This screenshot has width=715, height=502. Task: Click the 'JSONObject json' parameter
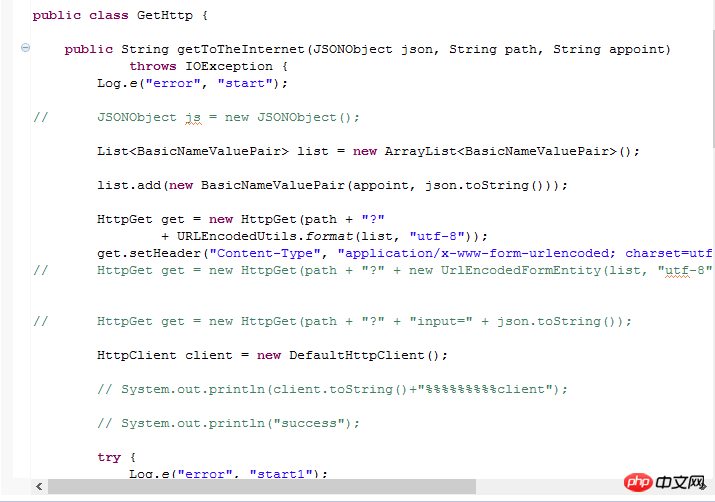click(372, 49)
